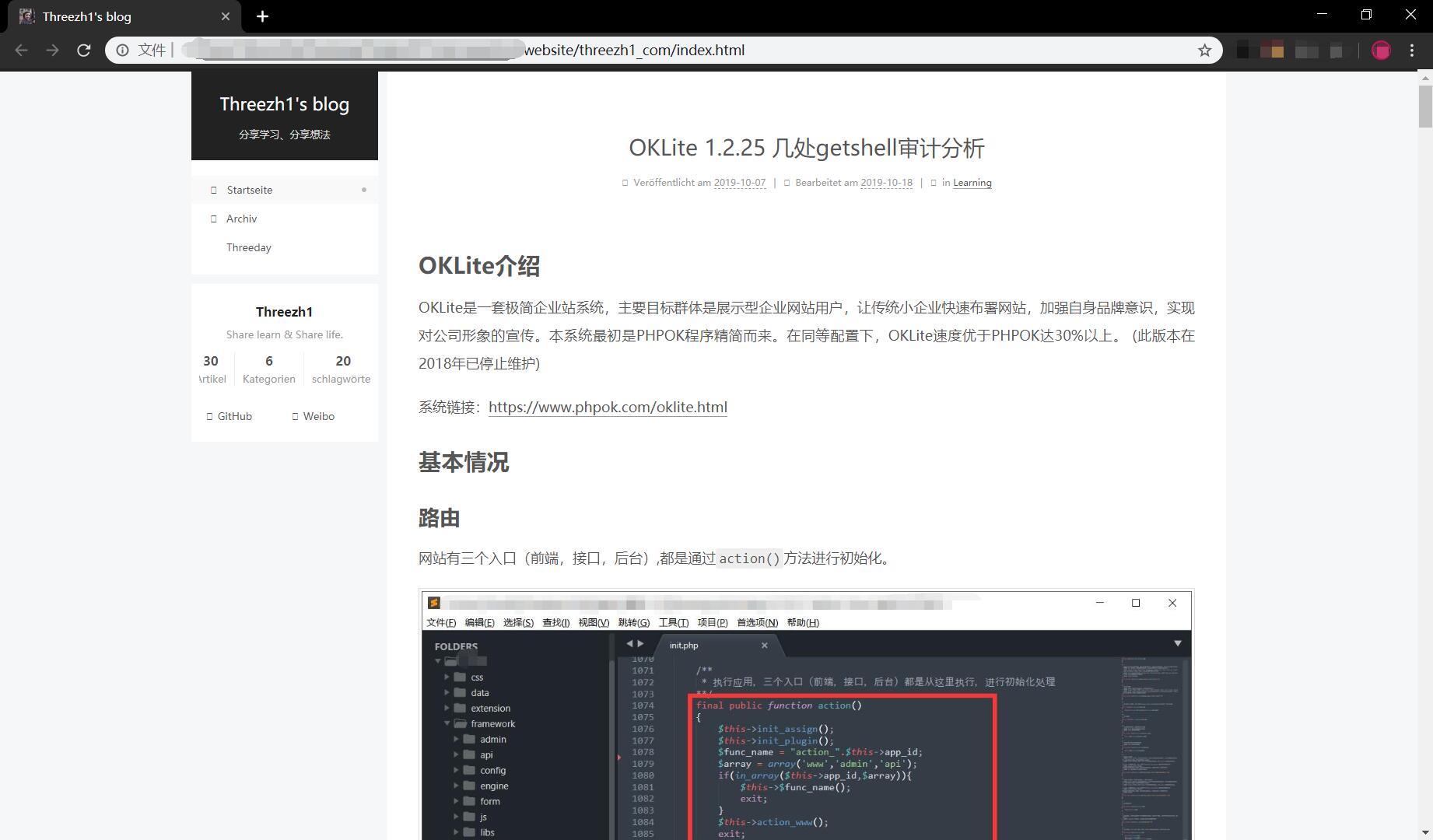Open the pink profile avatar
The height and width of the screenshot is (840, 1433).
(1381, 51)
